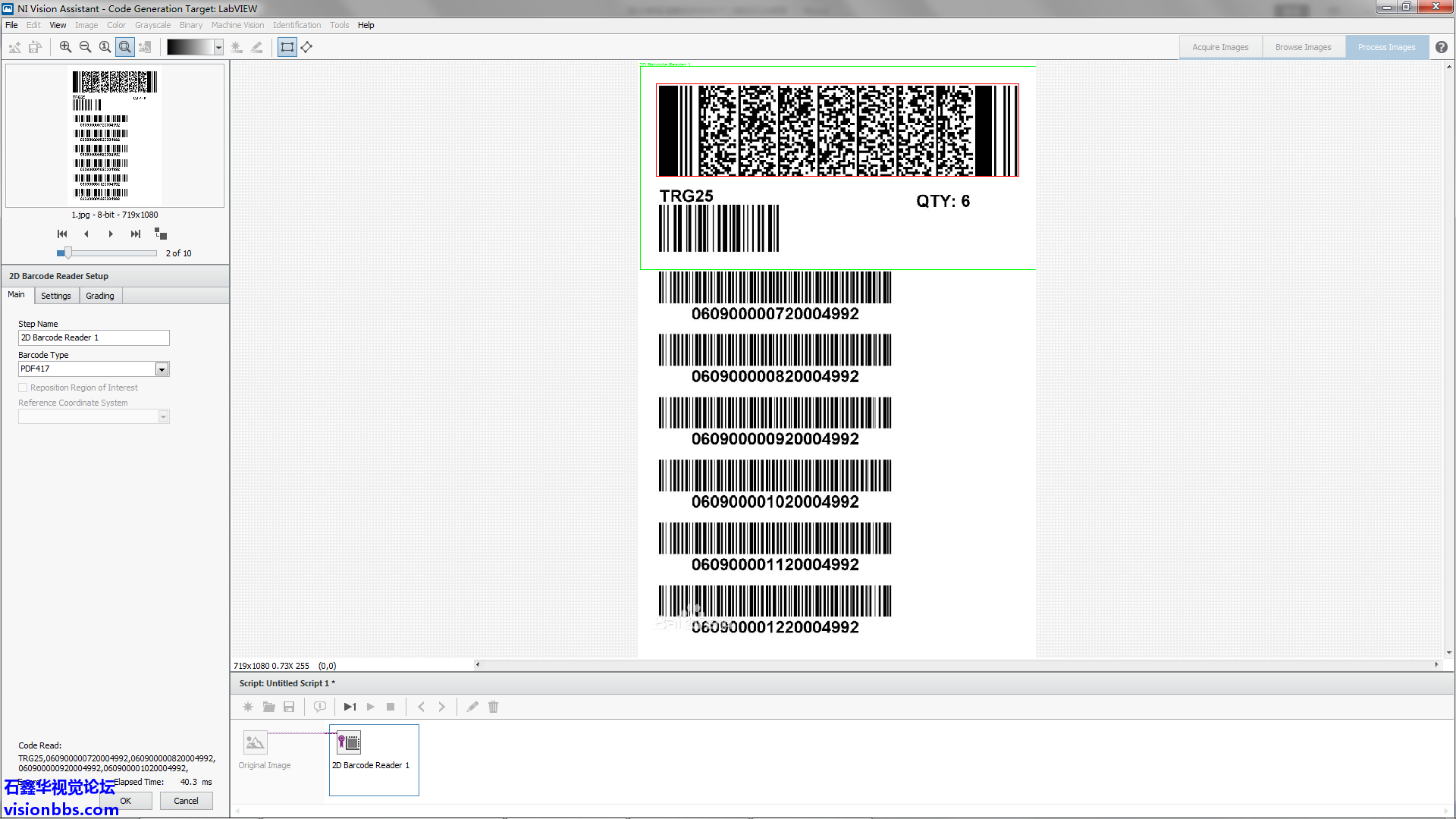Click the select-all-images icon beside navigation arrows
This screenshot has width=1456, height=819.
click(161, 234)
